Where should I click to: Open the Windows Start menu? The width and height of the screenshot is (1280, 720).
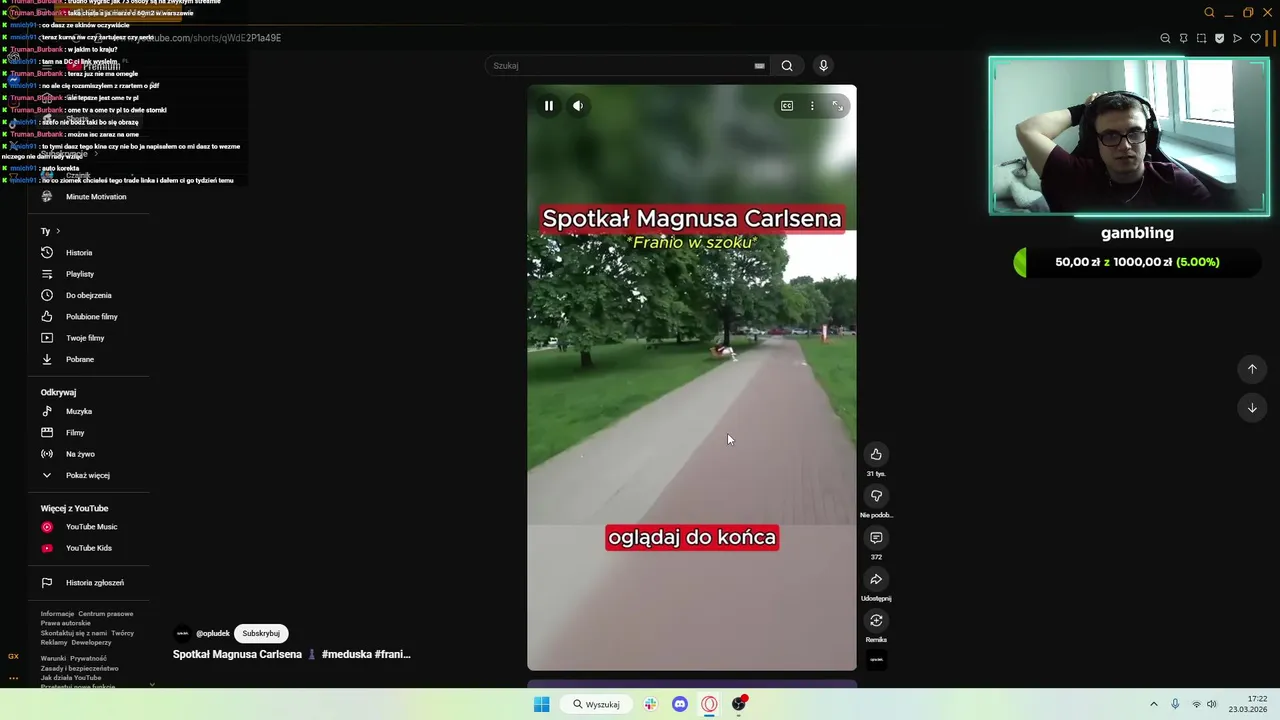coord(541,704)
